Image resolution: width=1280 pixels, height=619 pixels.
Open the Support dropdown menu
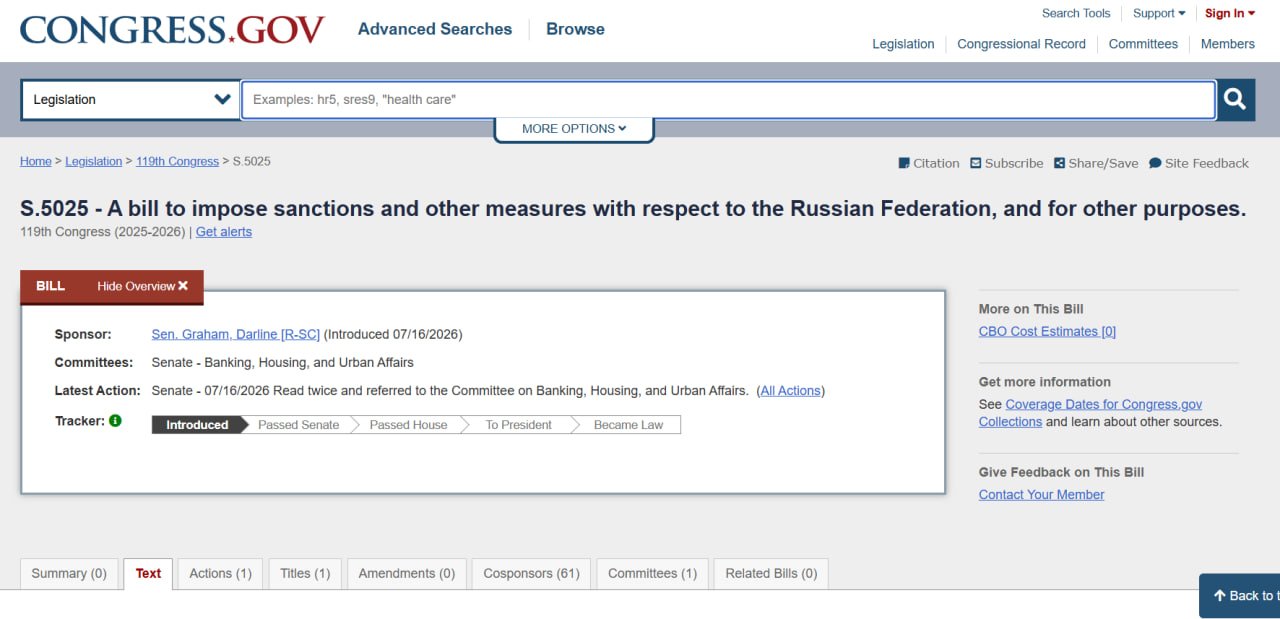click(x=1159, y=13)
